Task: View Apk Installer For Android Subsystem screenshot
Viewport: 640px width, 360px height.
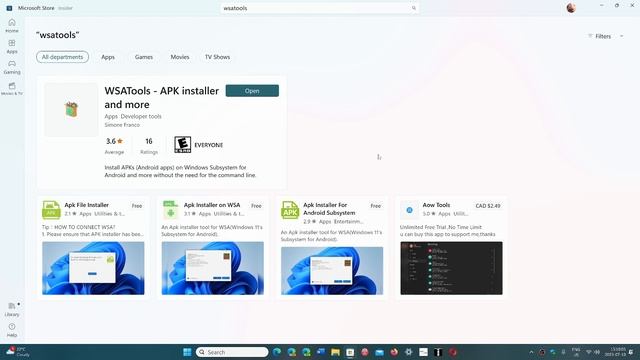Action: click(x=332, y=271)
